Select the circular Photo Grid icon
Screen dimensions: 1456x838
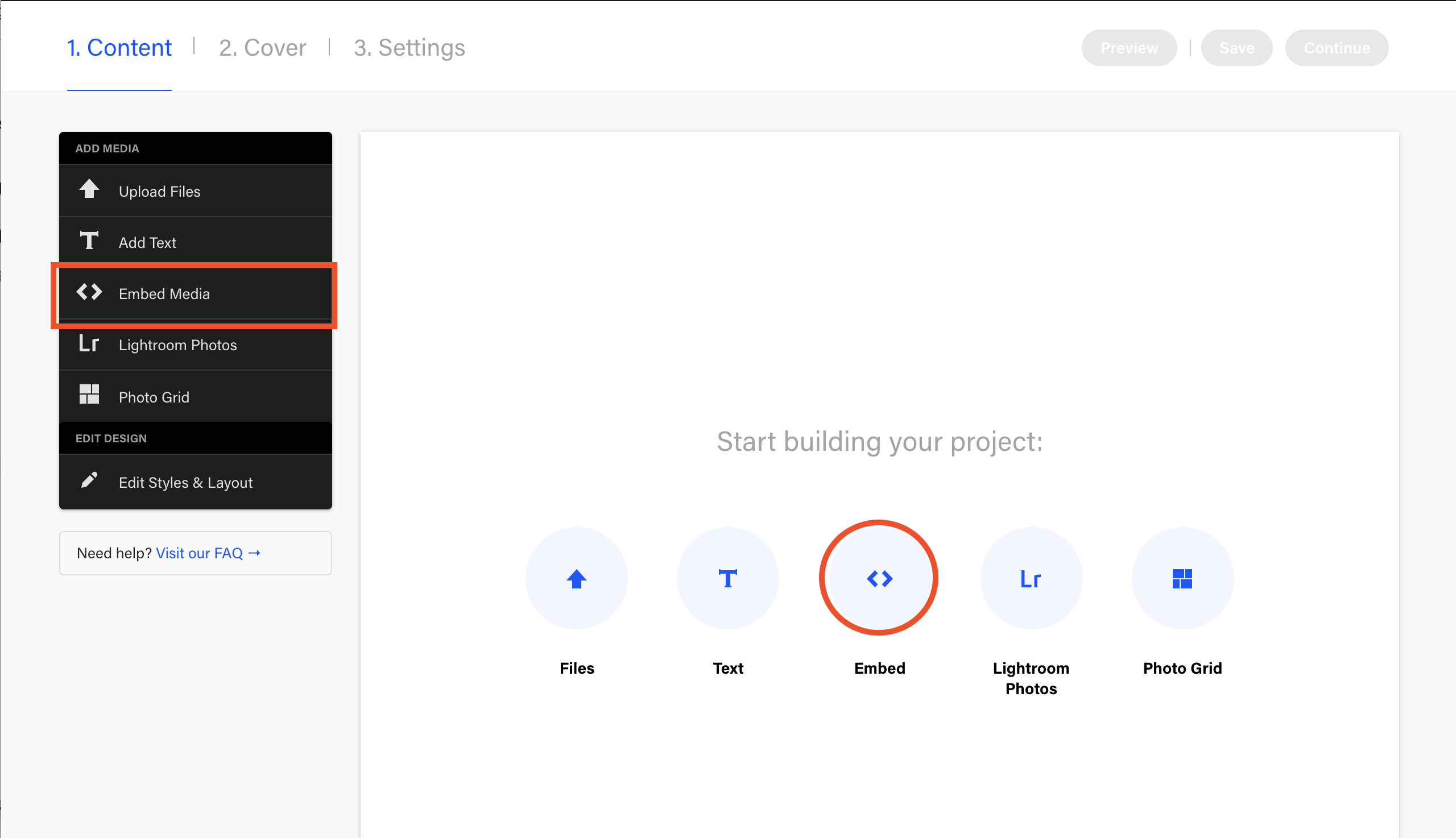point(1182,578)
